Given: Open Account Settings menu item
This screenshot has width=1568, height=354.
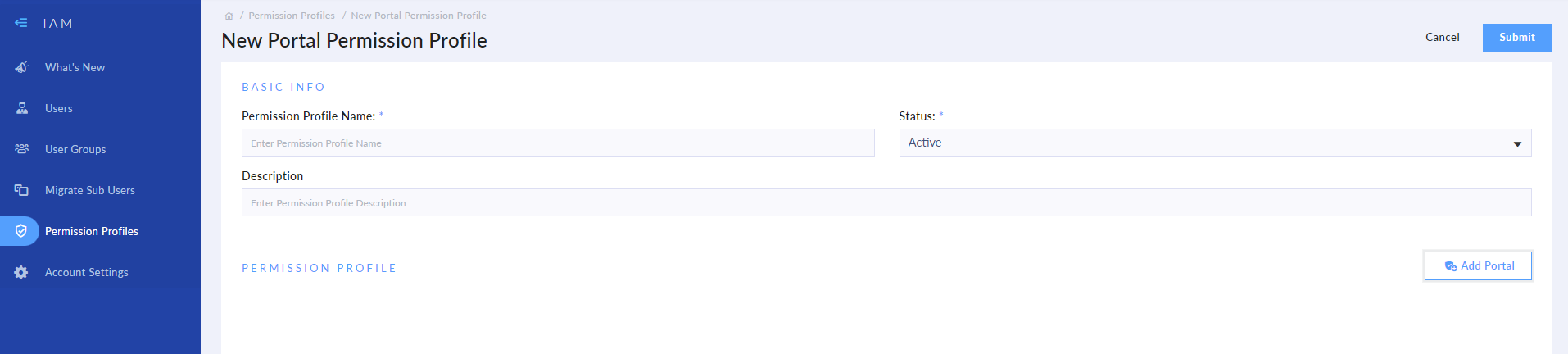Looking at the screenshot, I should [x=87, y=272].
